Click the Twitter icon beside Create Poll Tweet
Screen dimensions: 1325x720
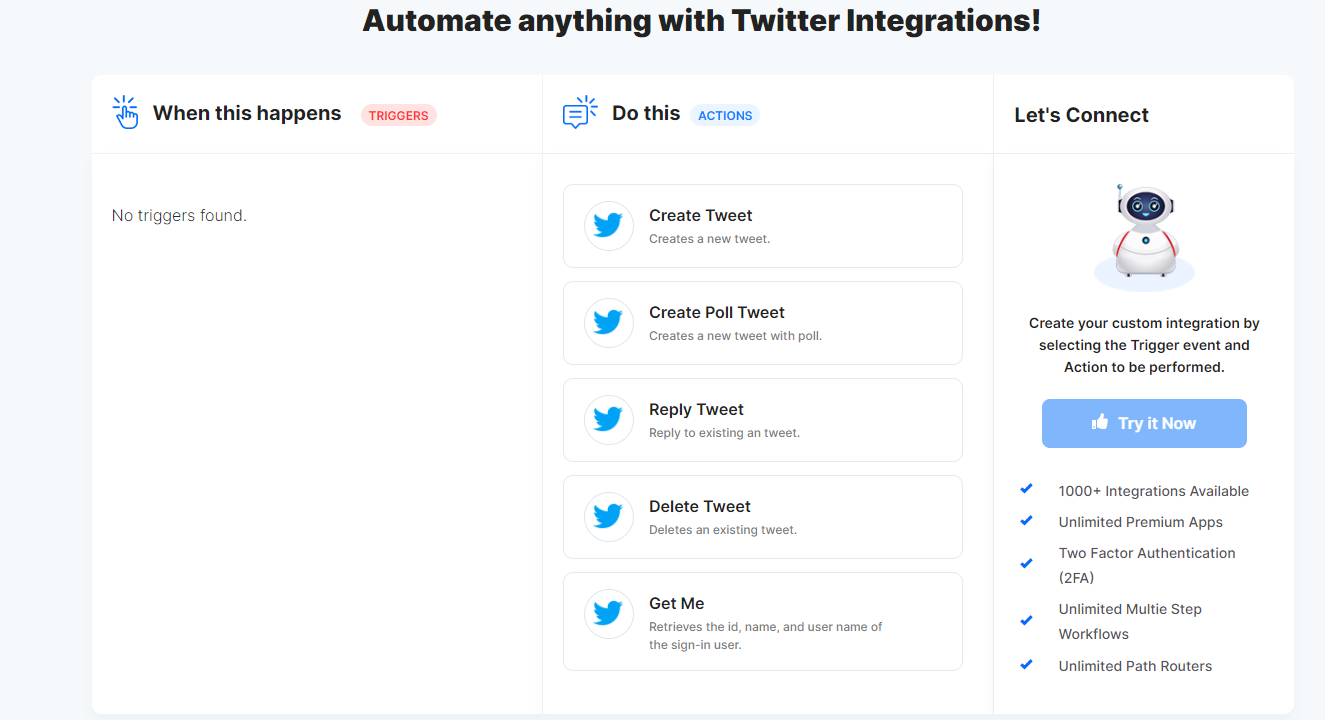tap(609, 323)
